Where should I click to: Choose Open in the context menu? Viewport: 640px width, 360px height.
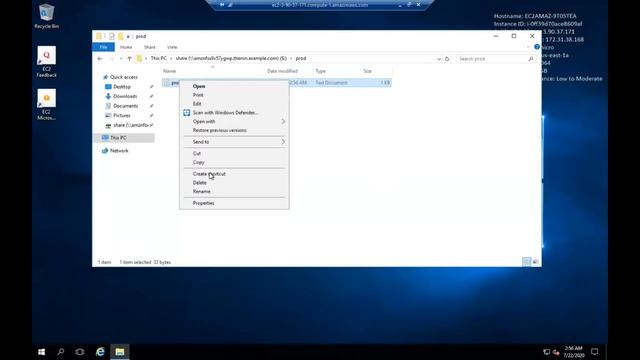pos(234,86)
